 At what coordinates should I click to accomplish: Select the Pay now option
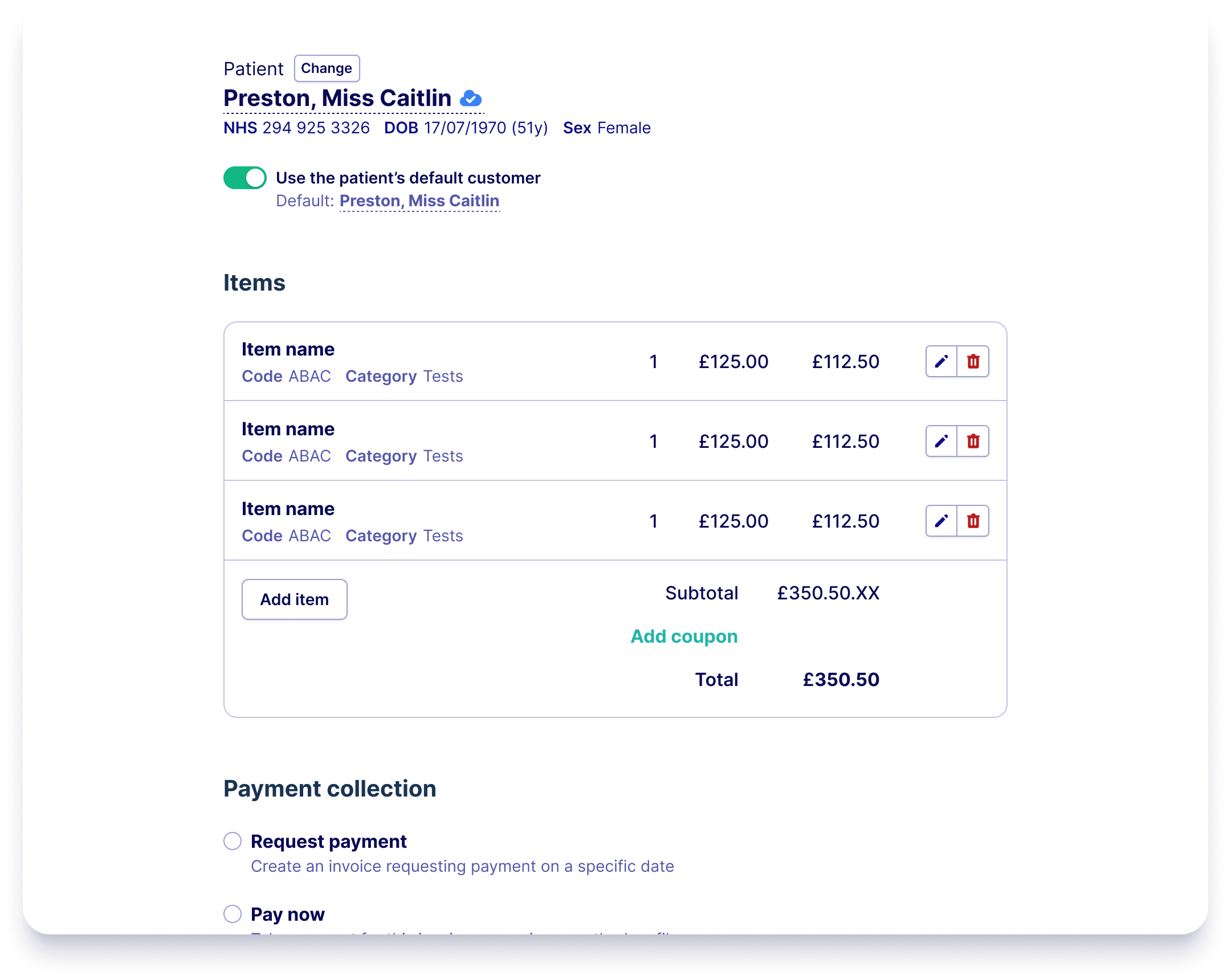pos(233,914)
